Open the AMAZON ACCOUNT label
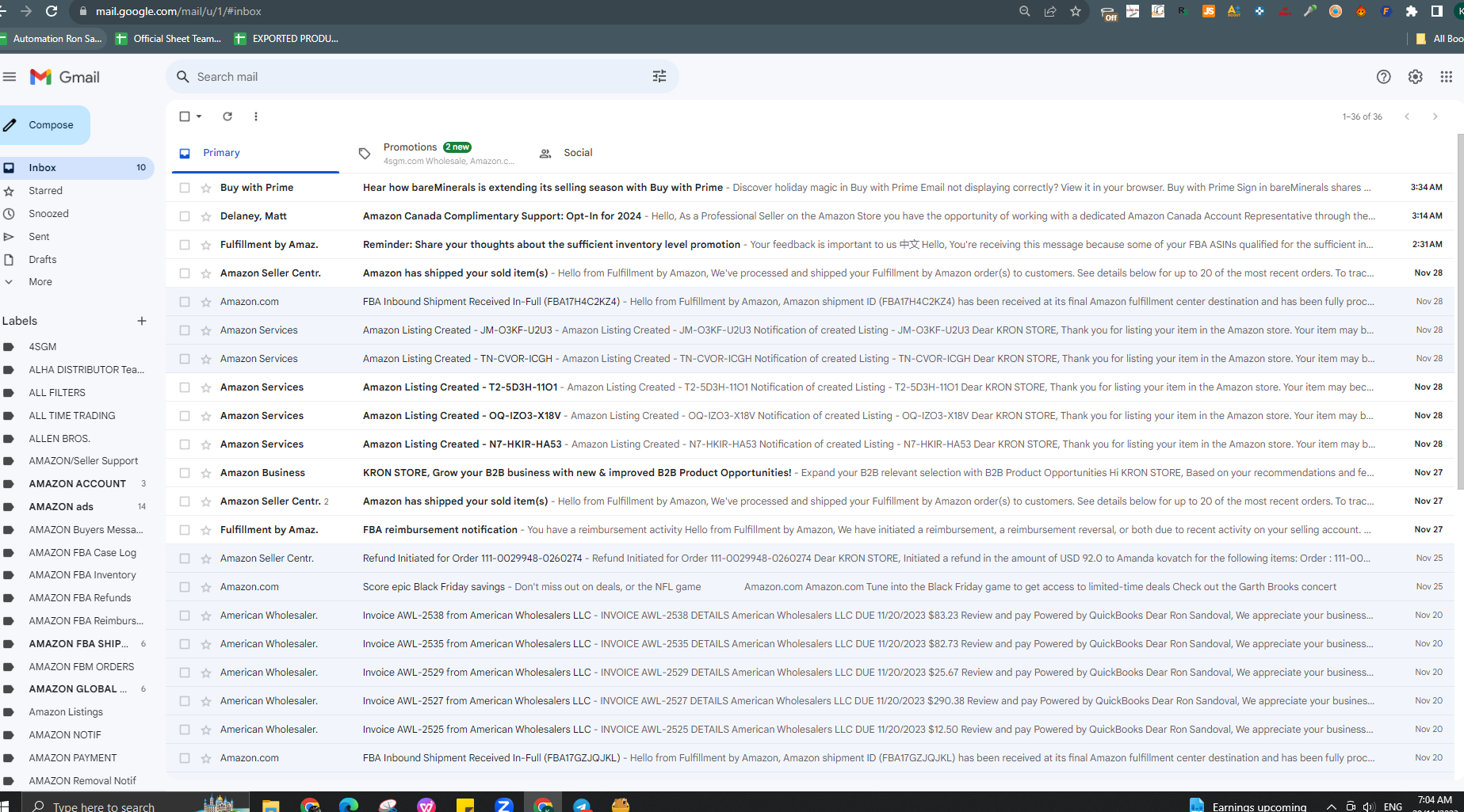Screen dimensions: 1464x812 tap(76, 484)
